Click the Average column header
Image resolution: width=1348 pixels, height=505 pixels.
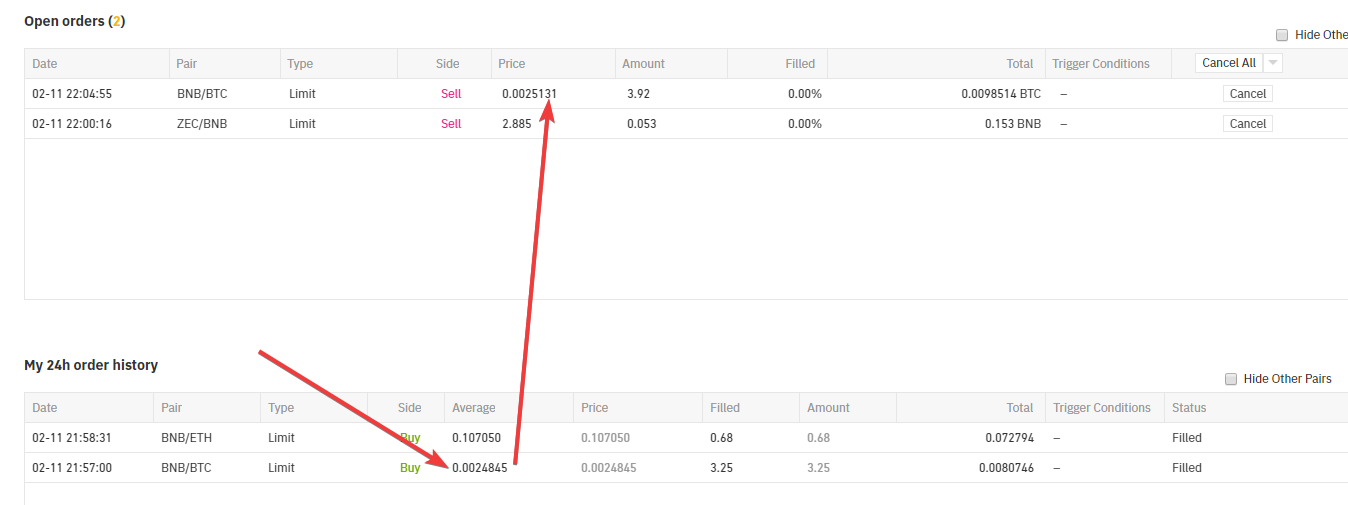coord(473,408)
